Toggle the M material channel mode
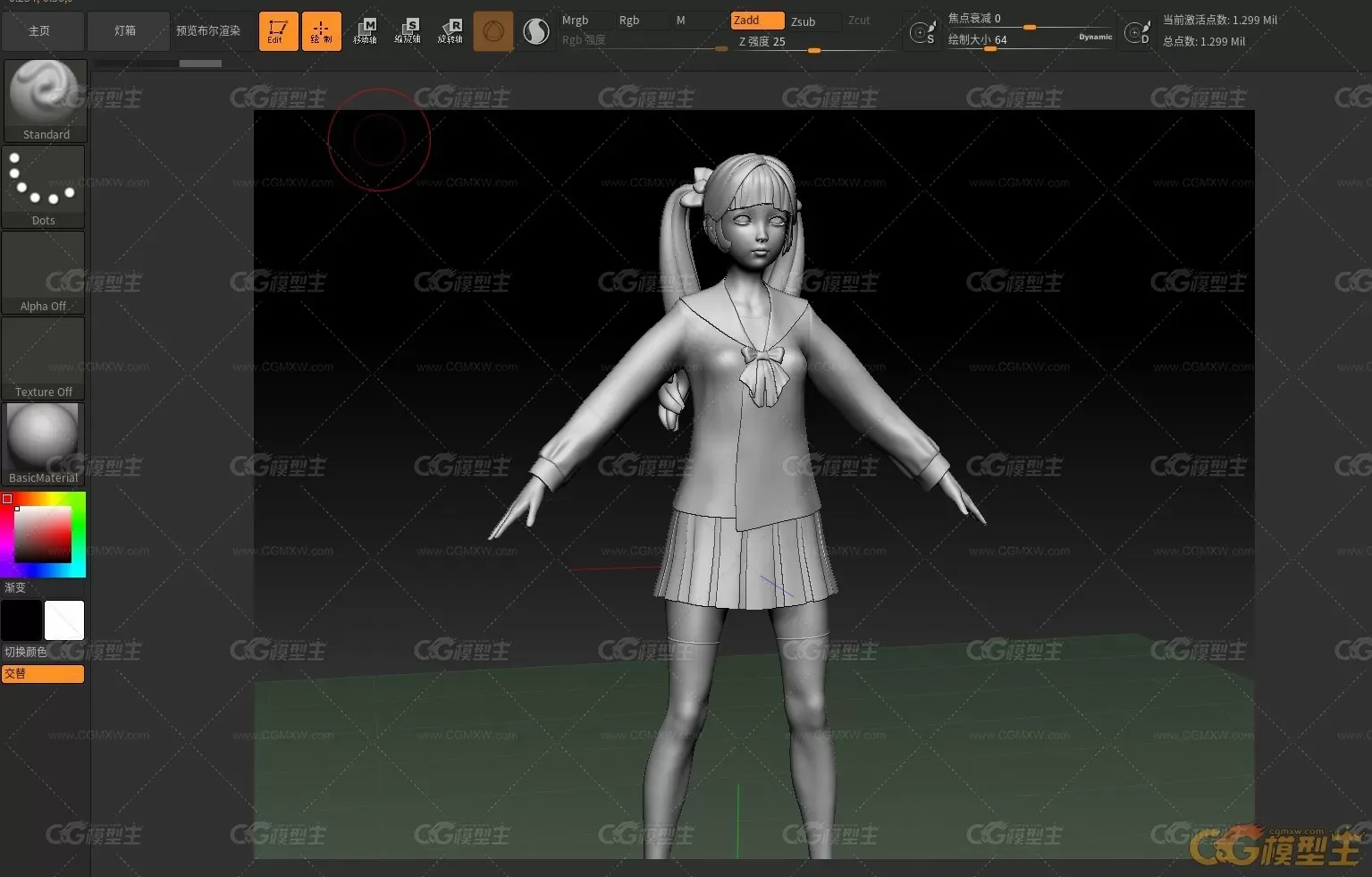 coord(681,21)
